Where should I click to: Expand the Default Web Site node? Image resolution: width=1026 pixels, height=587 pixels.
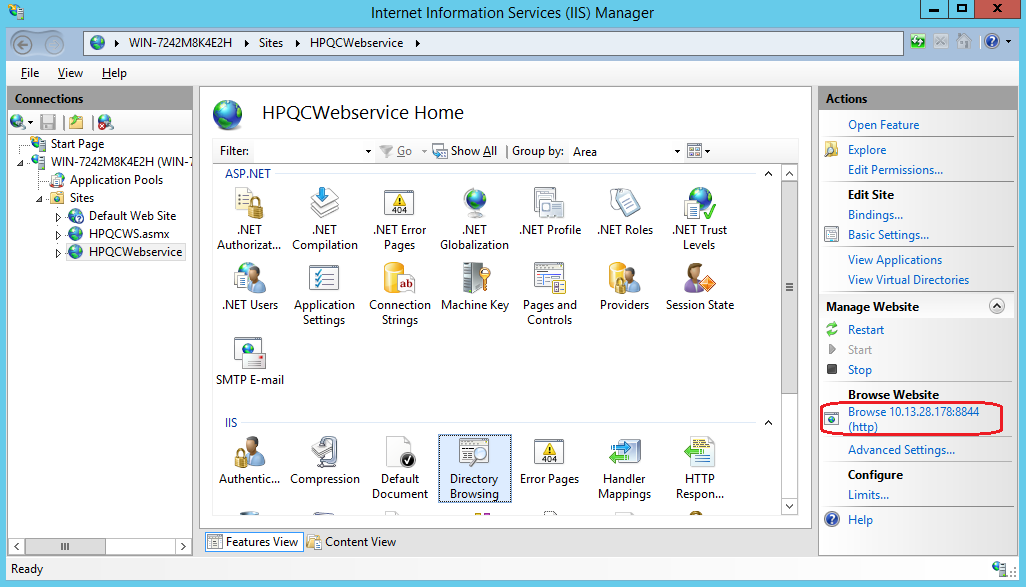(57, 215)
